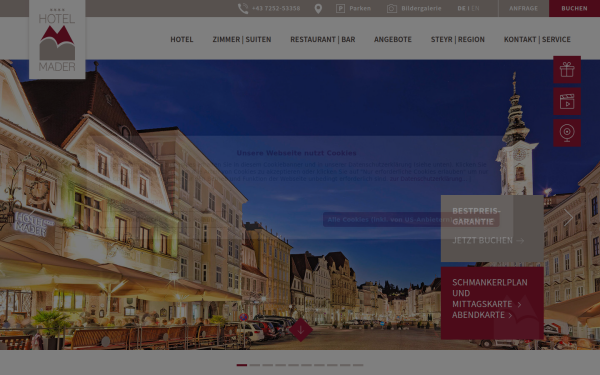
Task: Click the ANFRAGE button
Action: point(523,8)
